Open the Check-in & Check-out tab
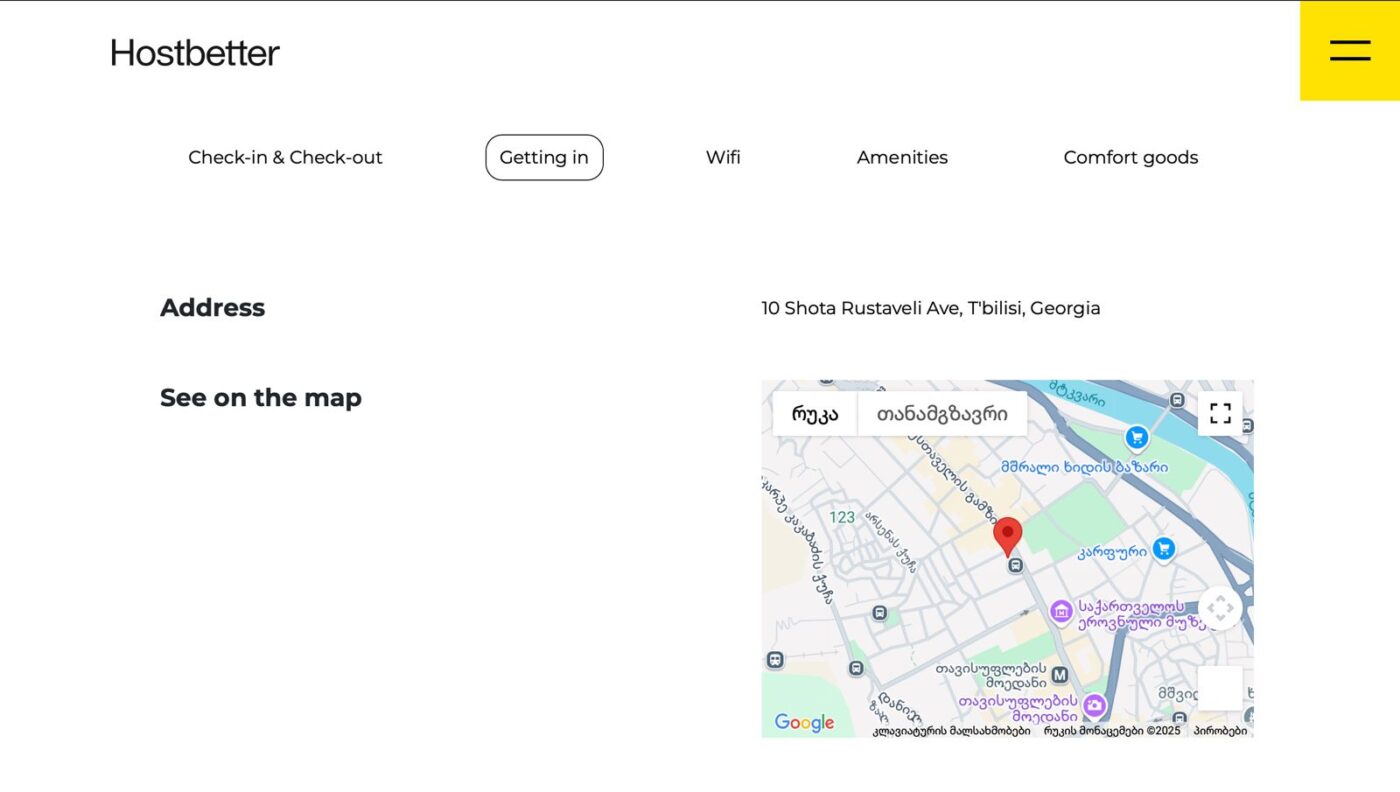This screenshot has height=792, width=1400. point(285,157)
